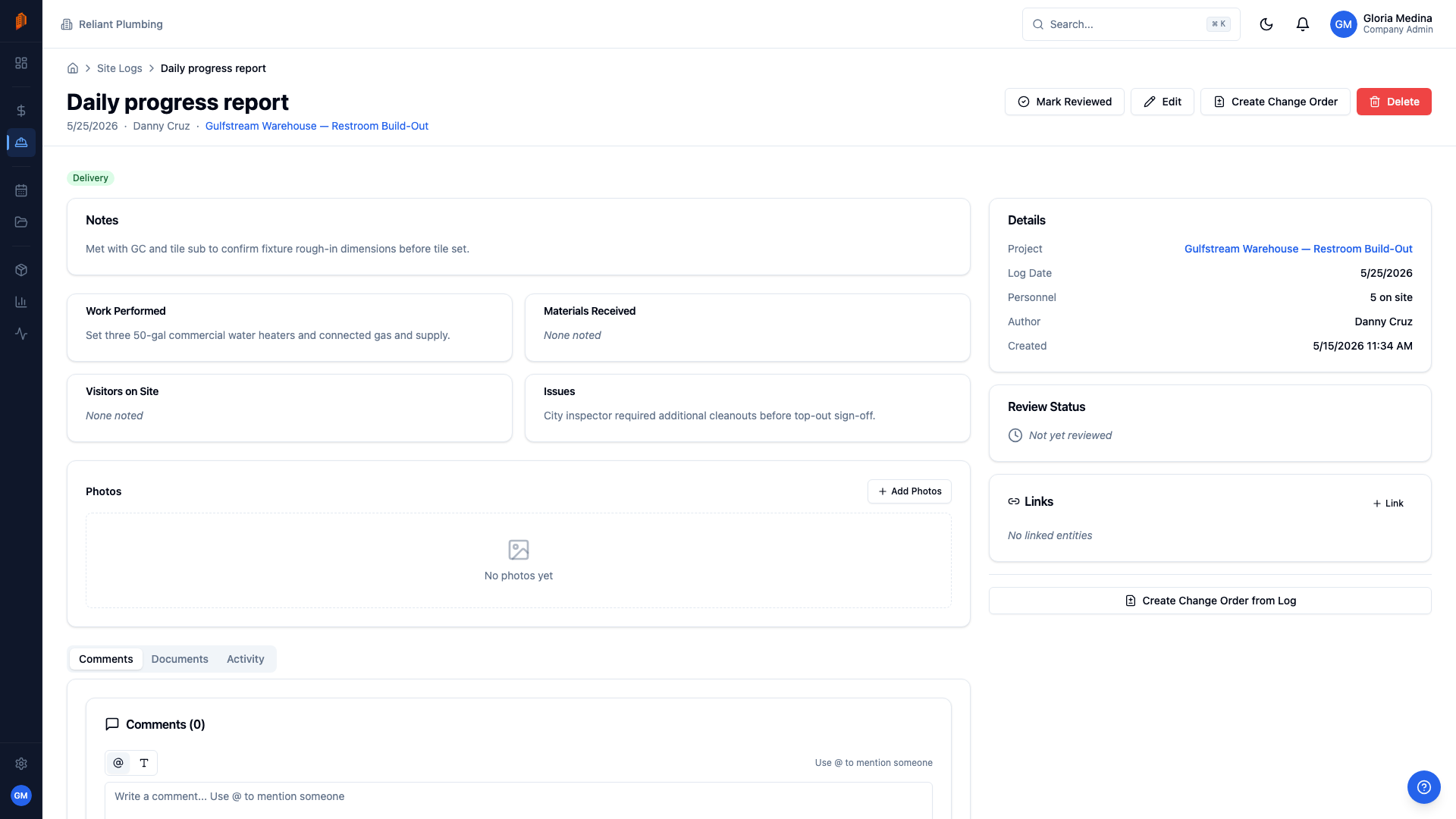Open the dashboard grid icon in sidebar
Viewport: 1456px width, 819px height.
[21, 63]
